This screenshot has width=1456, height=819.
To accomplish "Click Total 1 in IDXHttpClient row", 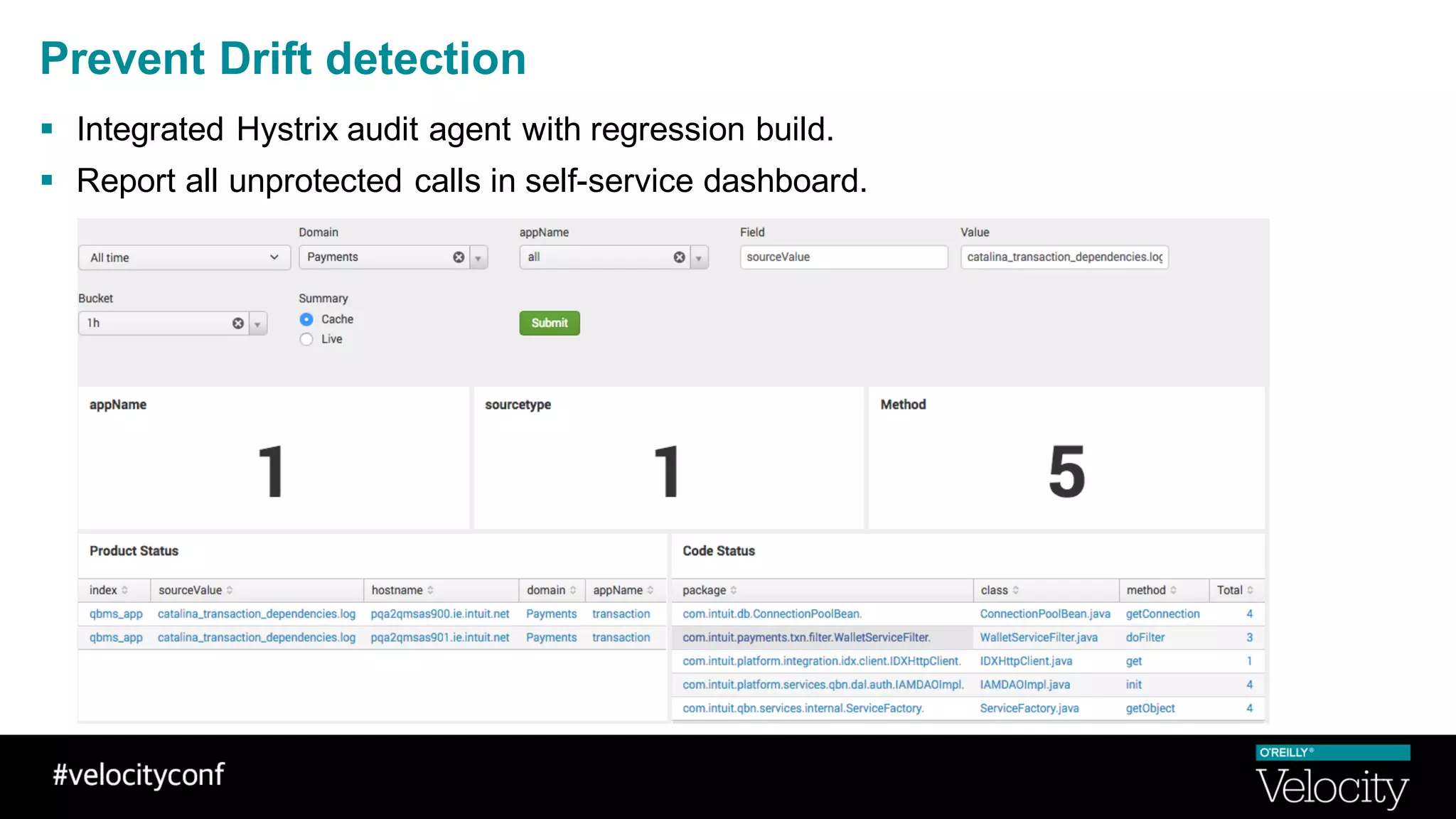I will click(x=1249, y=661).
